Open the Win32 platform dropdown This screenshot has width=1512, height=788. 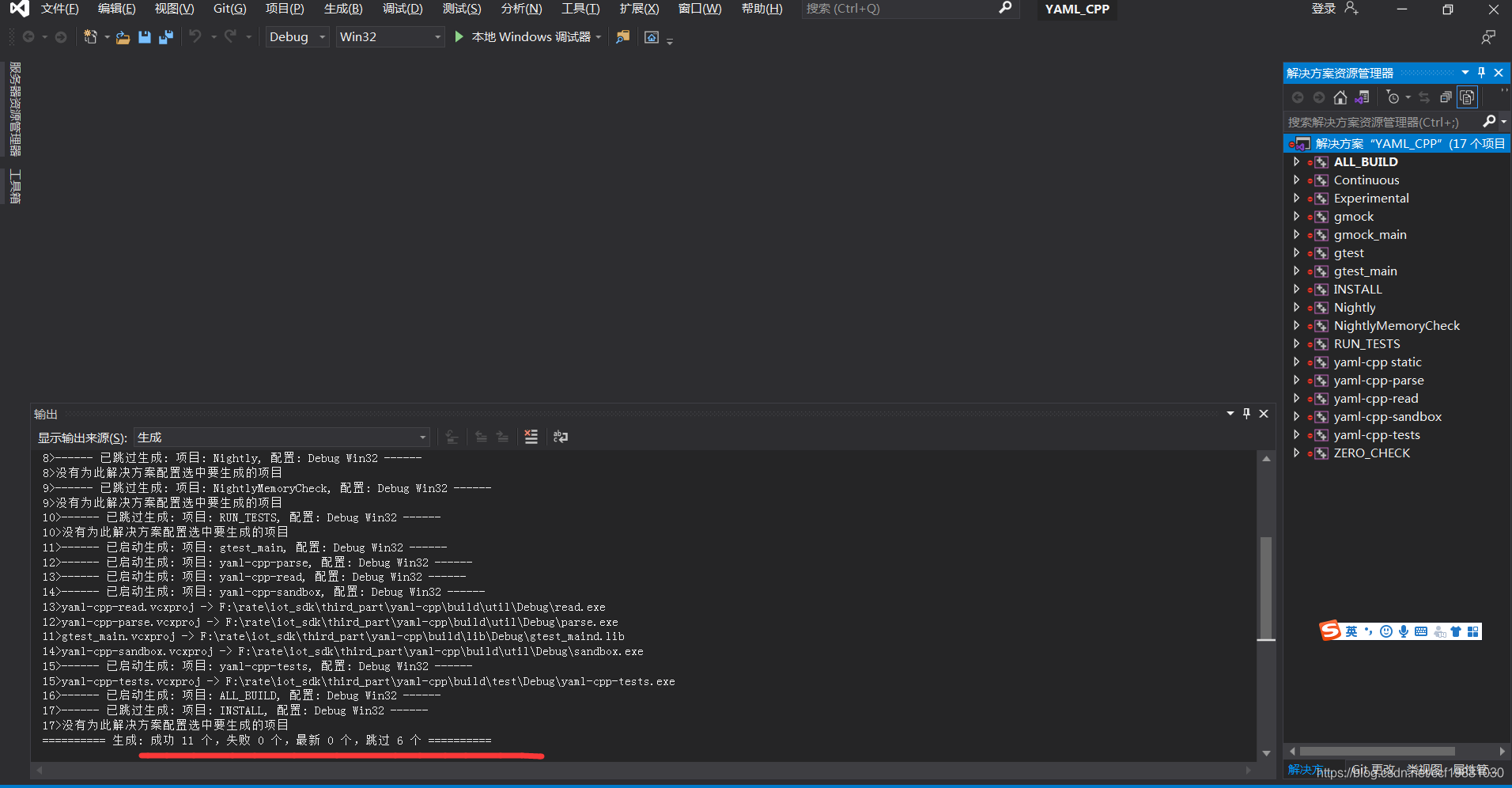tap(391, 36)
